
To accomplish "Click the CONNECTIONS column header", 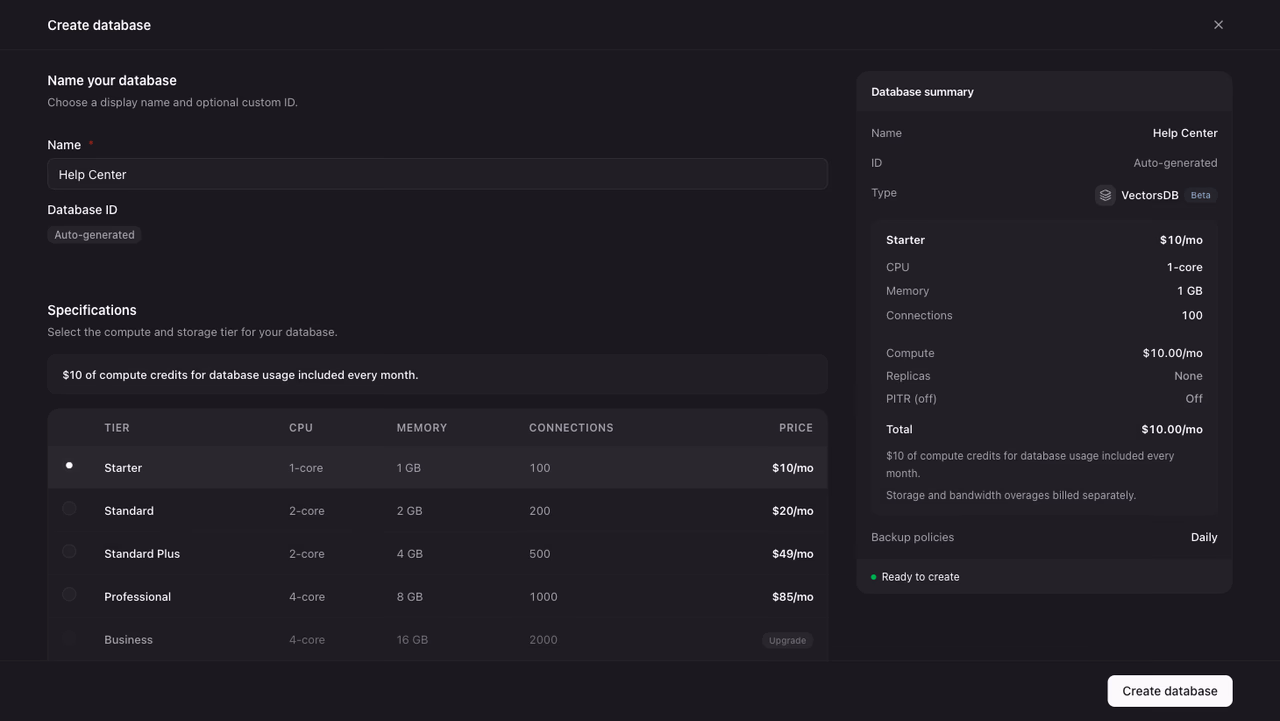I will pyautogui.click(x=571, y=428).
